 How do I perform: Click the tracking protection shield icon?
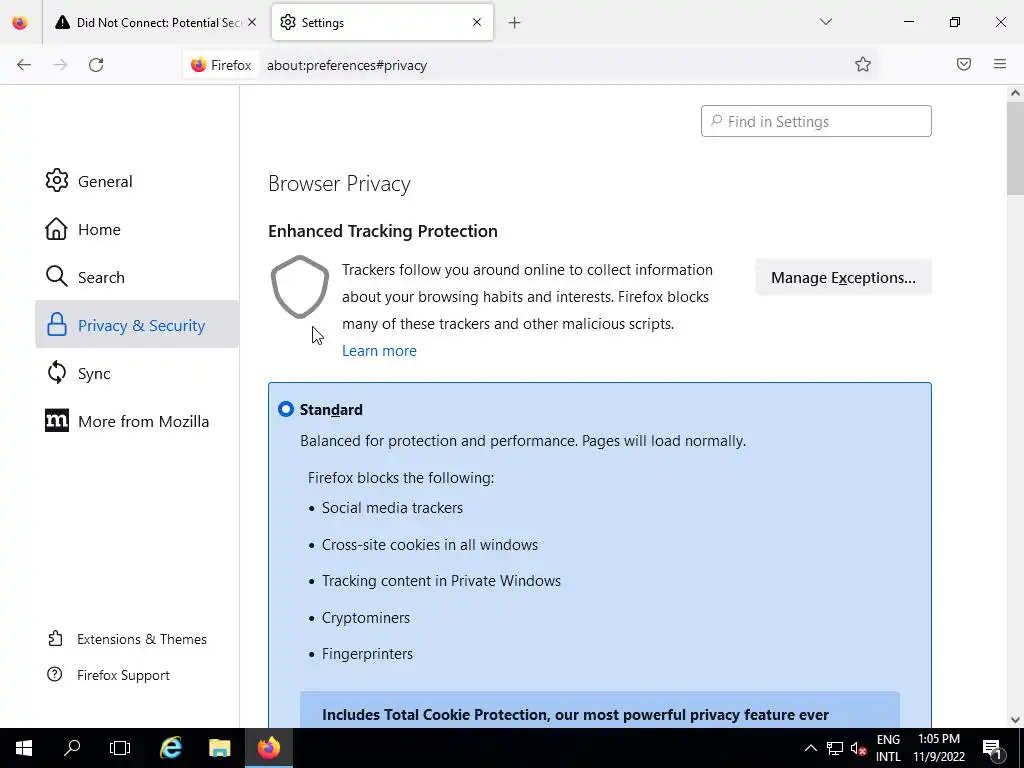300,287
